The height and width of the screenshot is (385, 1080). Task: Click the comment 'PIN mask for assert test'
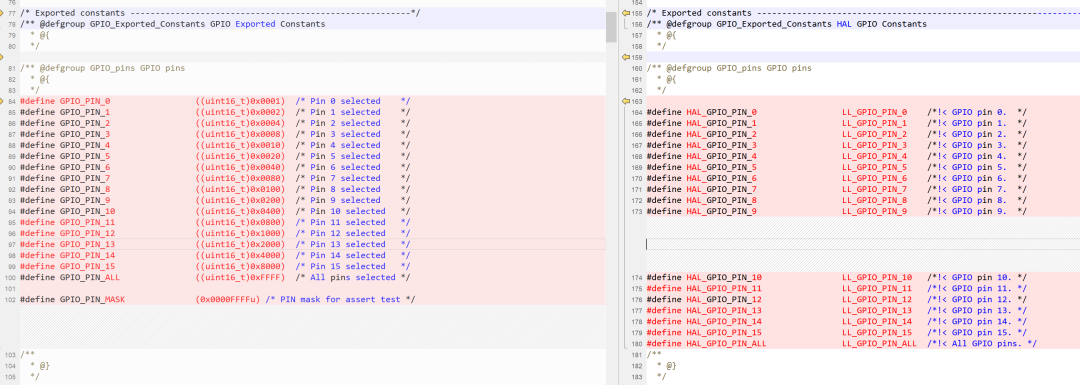coord(340,300)
